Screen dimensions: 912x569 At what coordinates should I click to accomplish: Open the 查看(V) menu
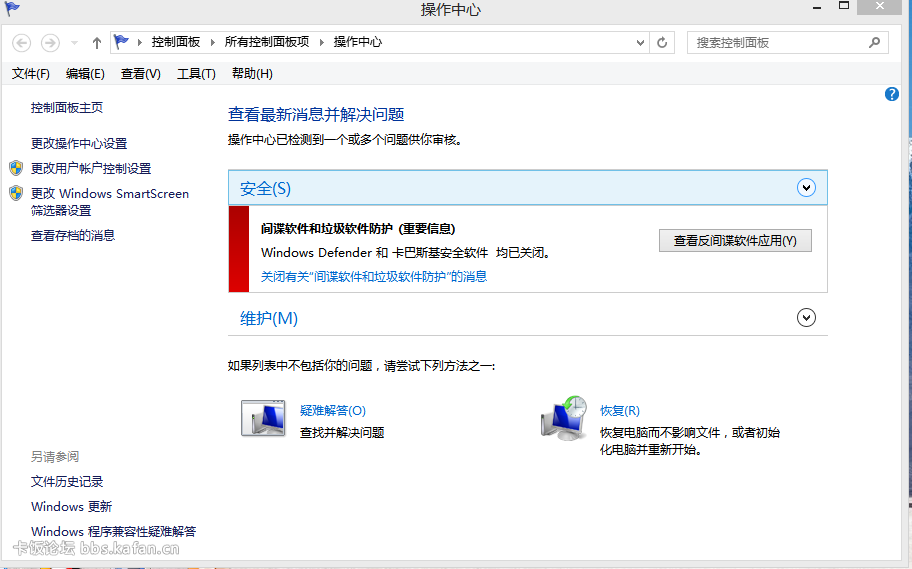(x=141, y=74)
